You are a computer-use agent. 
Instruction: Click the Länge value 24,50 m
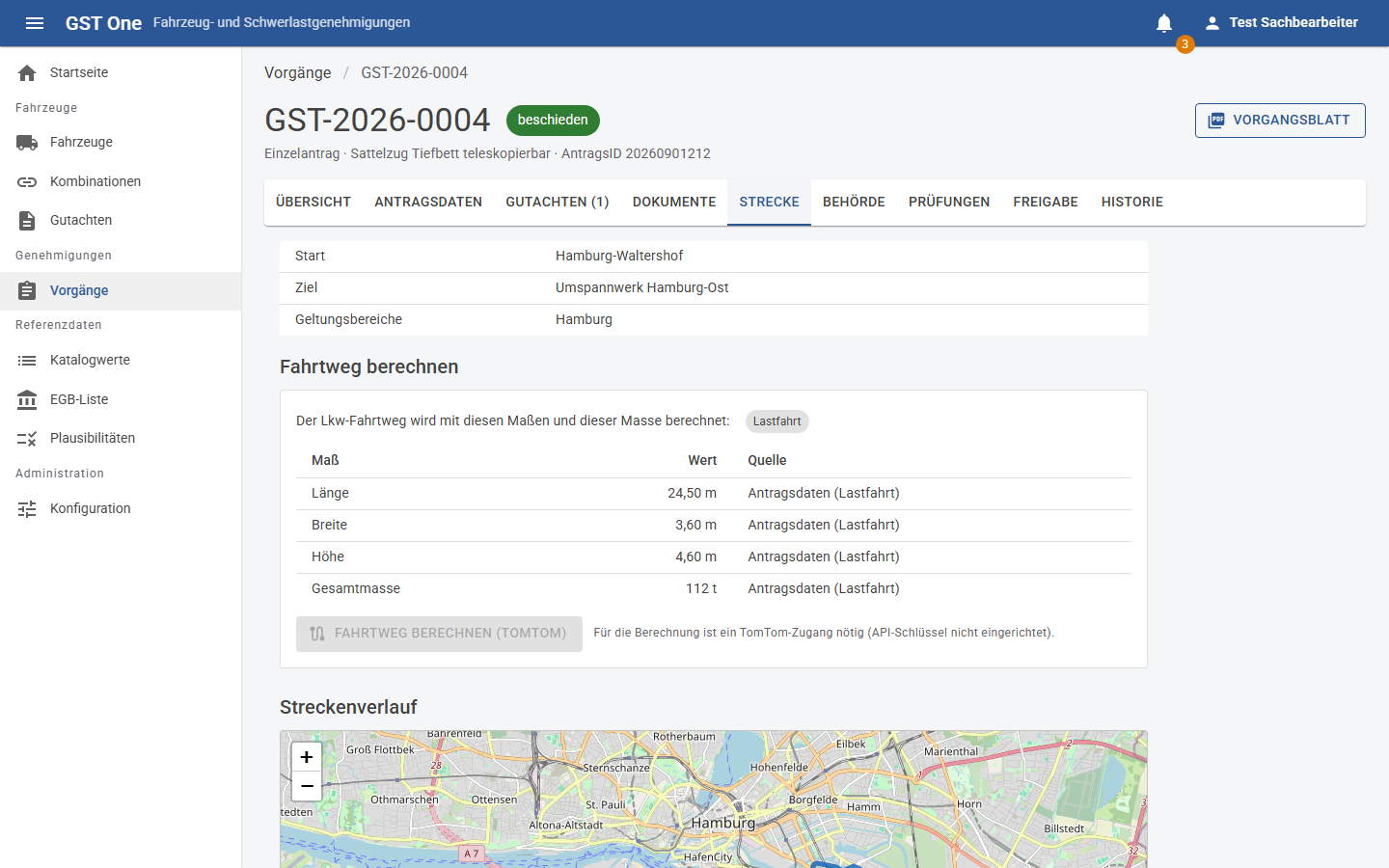[692, 494]
